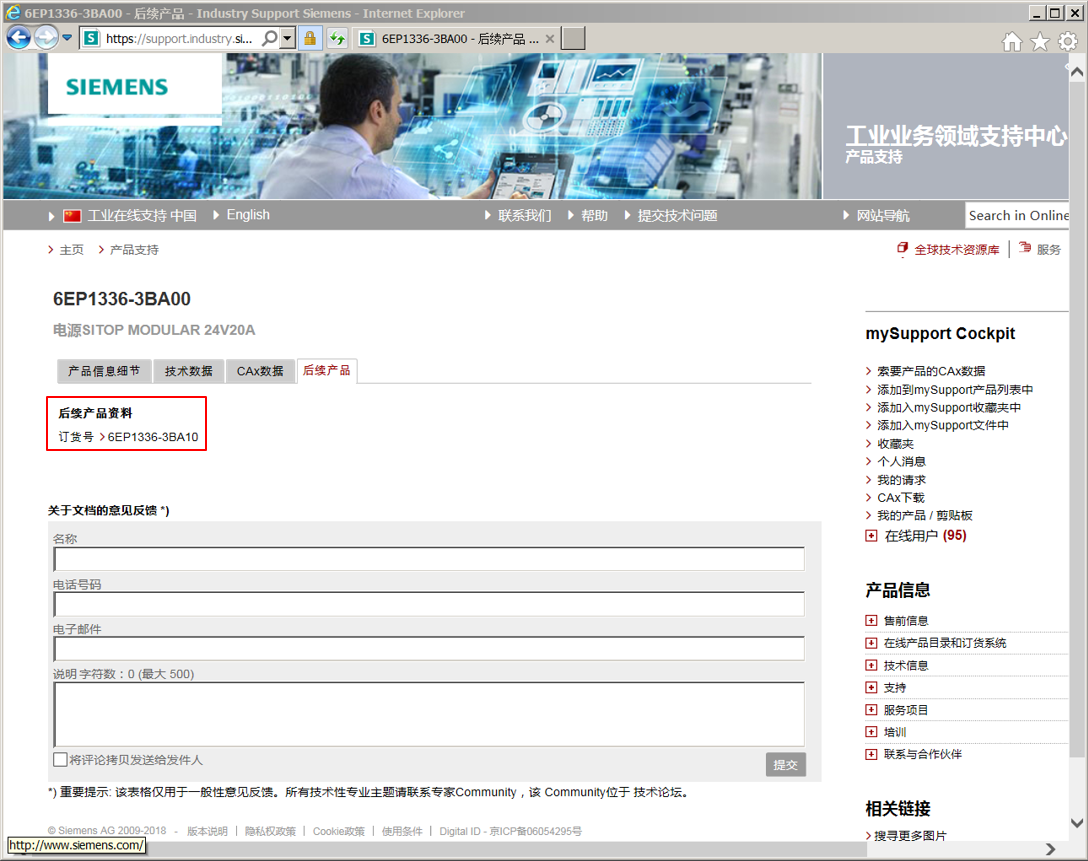The image size is (1088, 861).
Task: Open 提交技术问题 menu item
Action: (x=677, y=215)
